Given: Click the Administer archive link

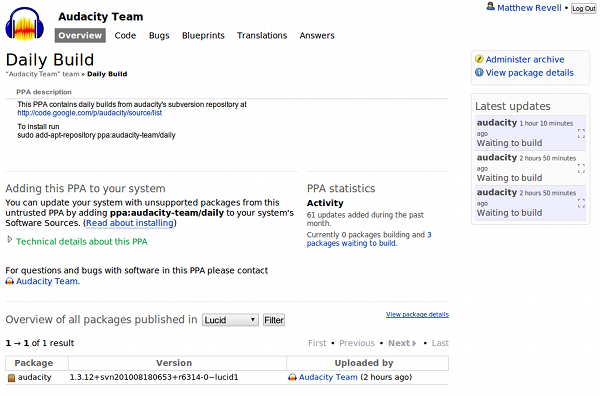Looking at the screenshot, I should pyautogui.click(x=525, y=59).
